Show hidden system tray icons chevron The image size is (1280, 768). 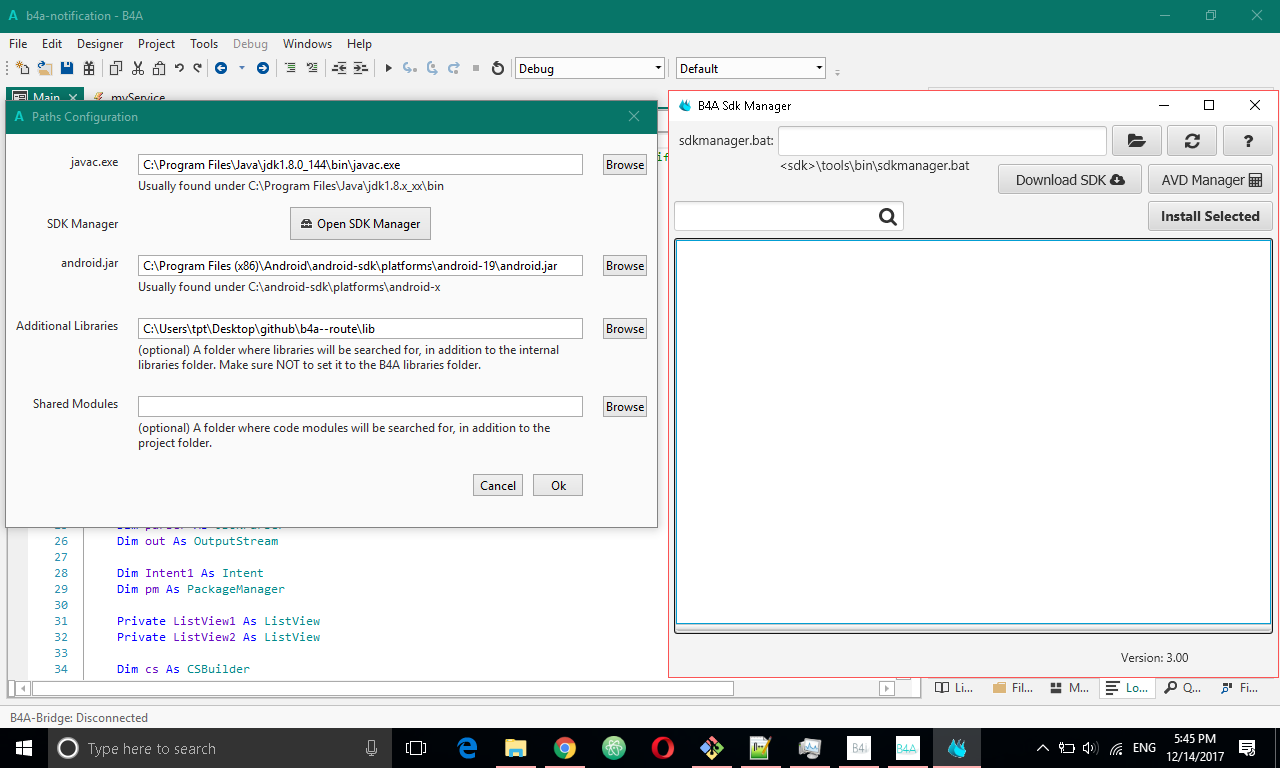pos(1043,748)
